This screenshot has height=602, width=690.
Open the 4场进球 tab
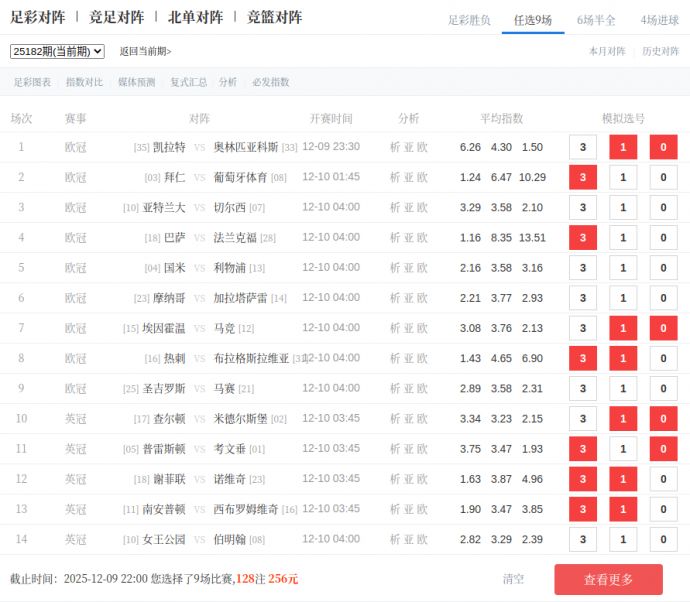[659, 20]
